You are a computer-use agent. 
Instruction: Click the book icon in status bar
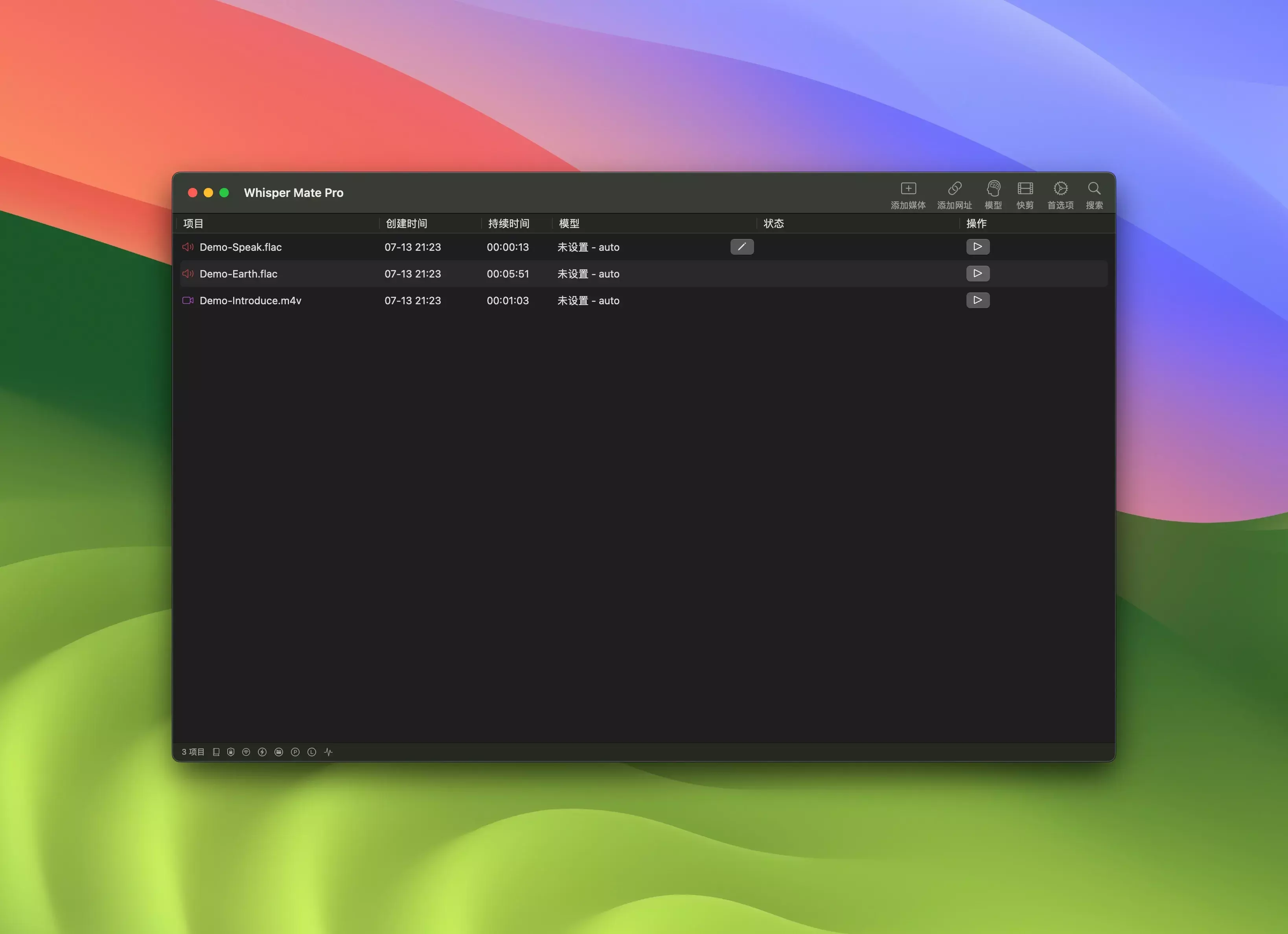coord(216,752)
